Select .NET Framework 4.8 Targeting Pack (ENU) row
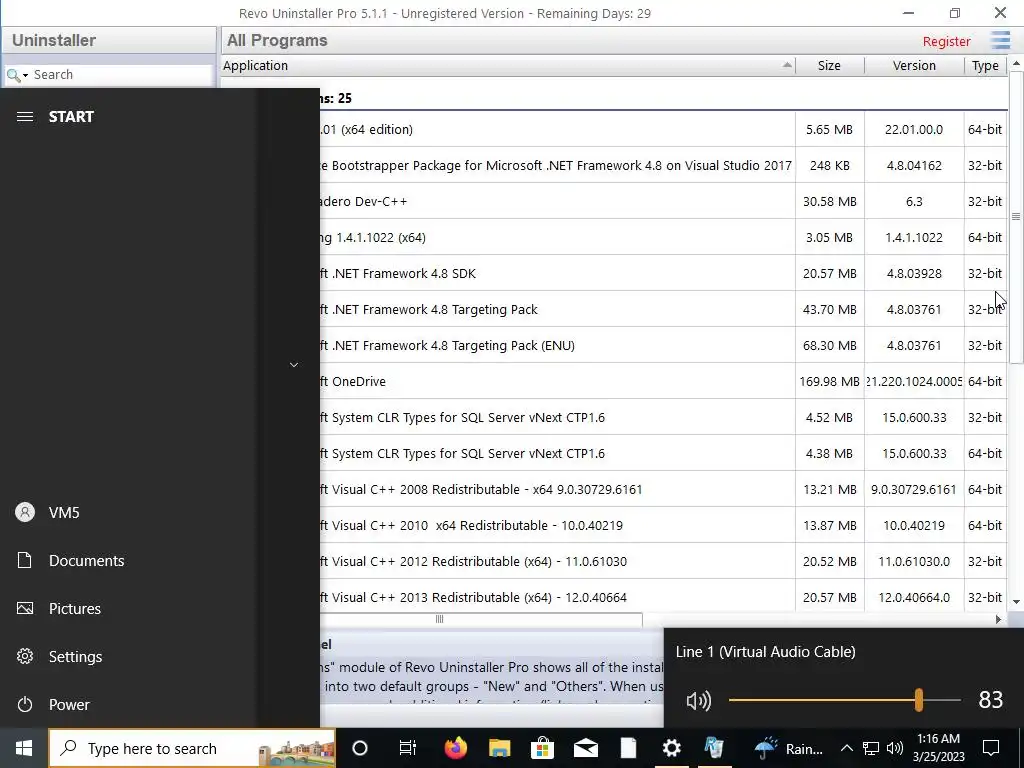This screenshot has height=768, width=1024. (x=663, y=345)
